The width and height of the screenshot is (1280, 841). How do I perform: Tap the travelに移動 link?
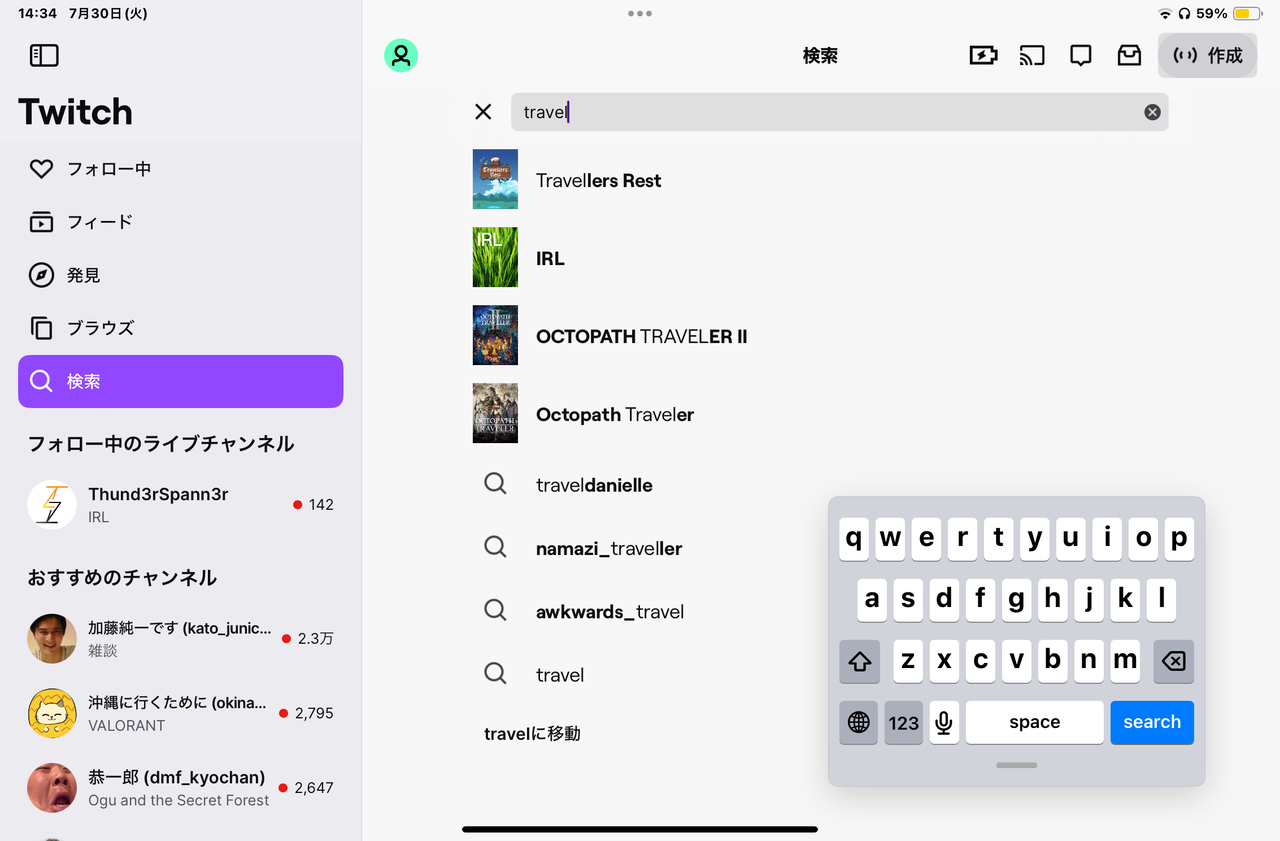tap(532, 734)
